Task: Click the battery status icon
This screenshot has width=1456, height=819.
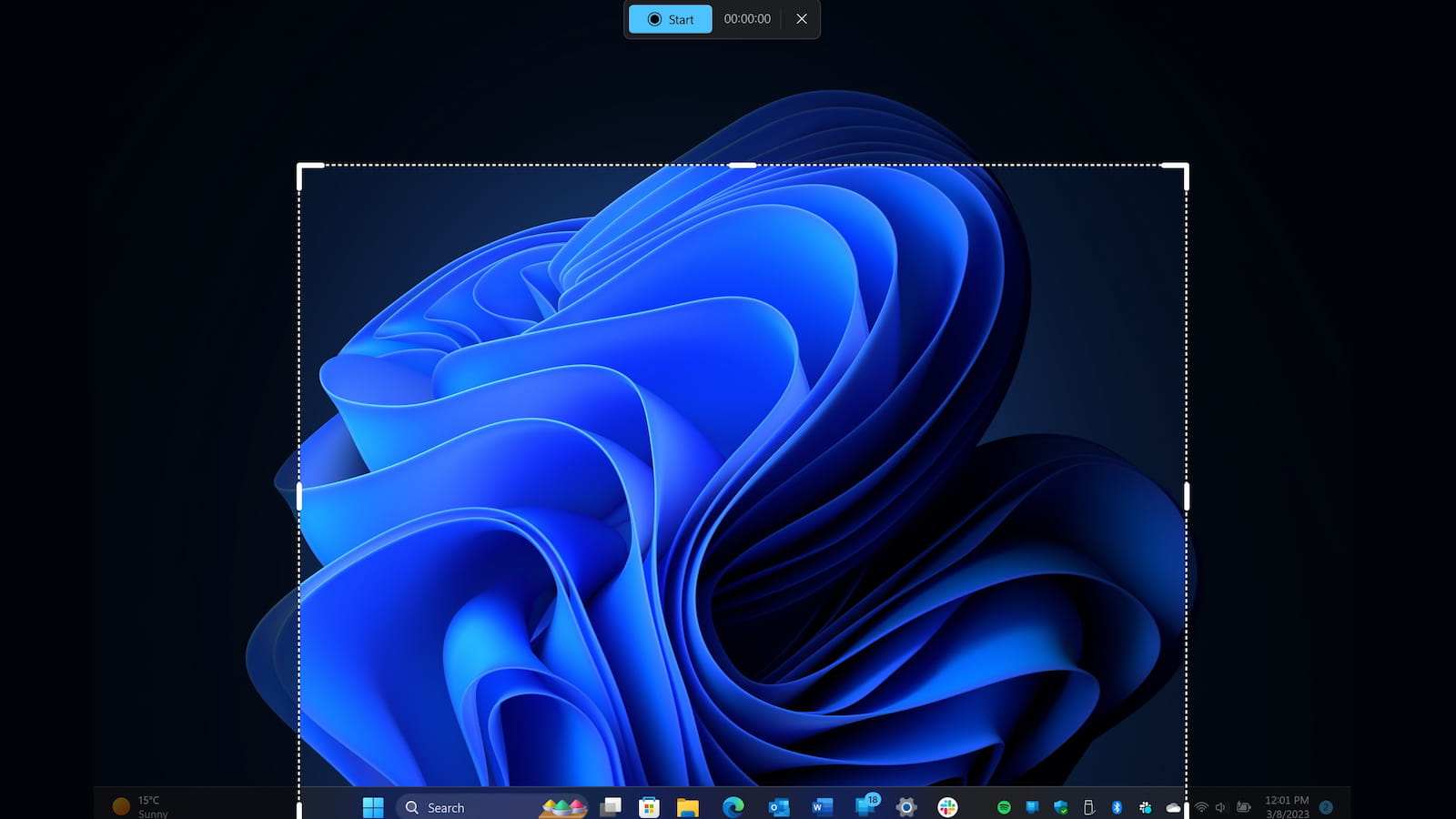Action: 1243,807
